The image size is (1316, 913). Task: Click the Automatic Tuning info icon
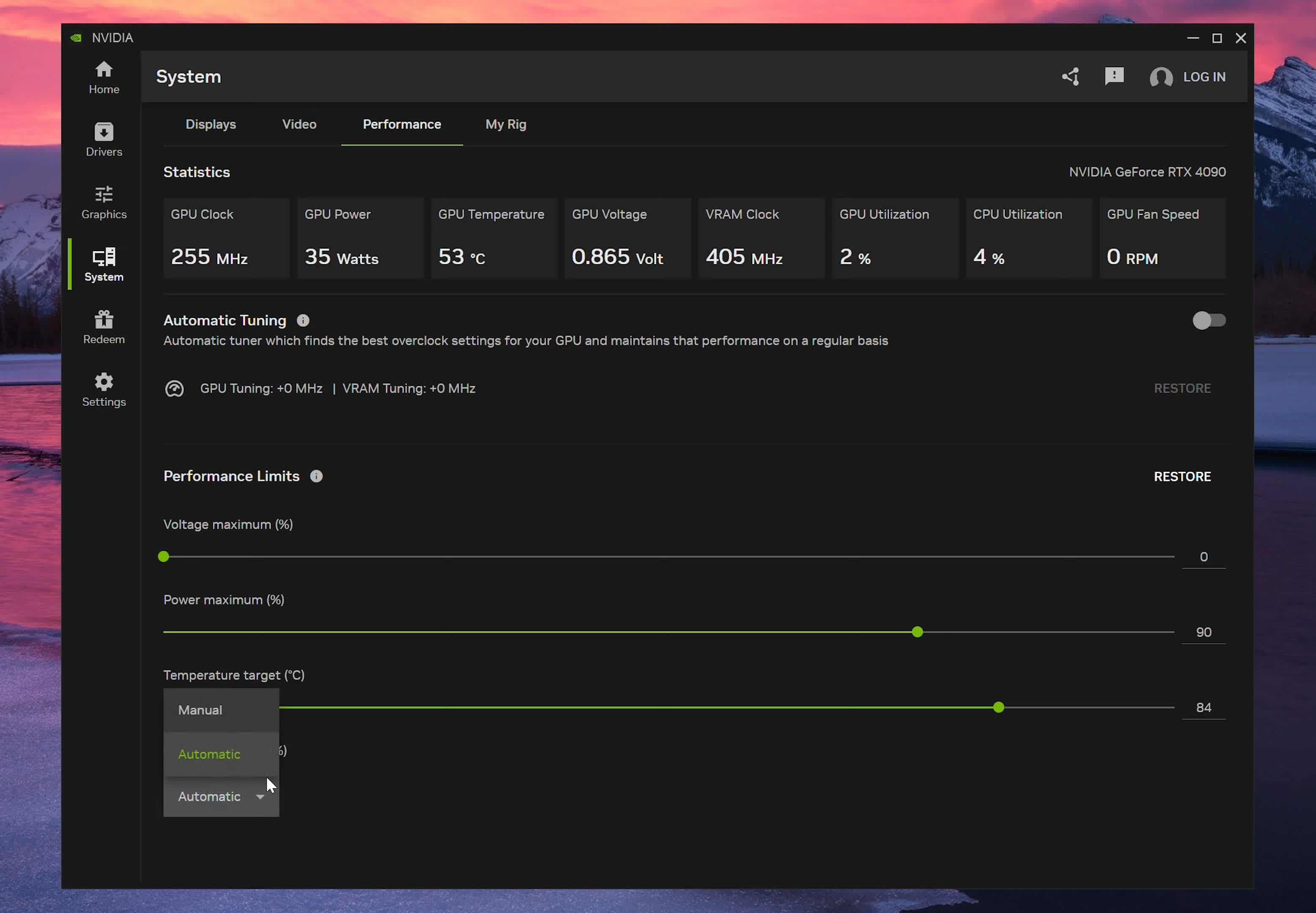pos(303,320)
